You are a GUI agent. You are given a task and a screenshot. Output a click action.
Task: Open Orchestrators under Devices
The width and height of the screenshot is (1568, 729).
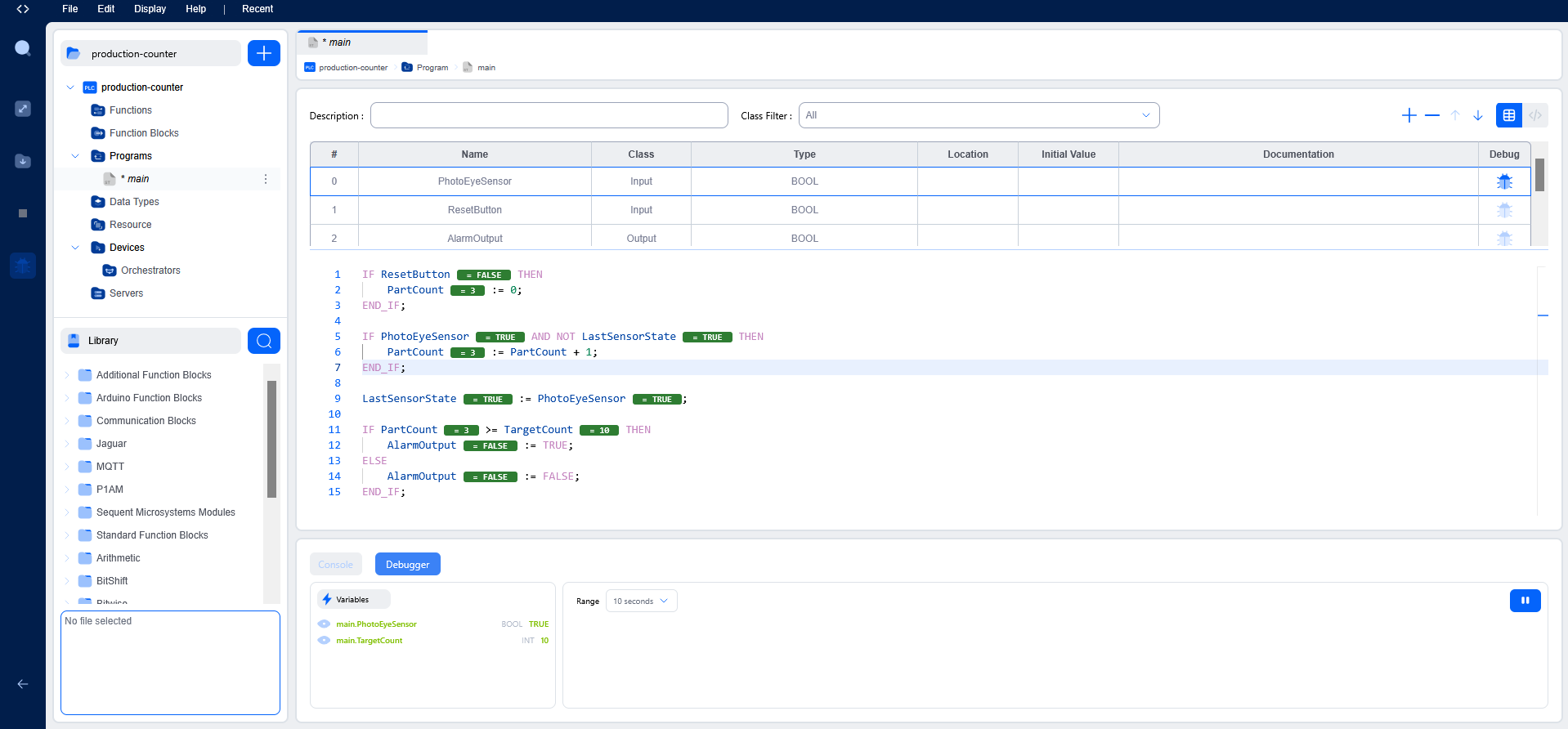(x=150, y=271)
